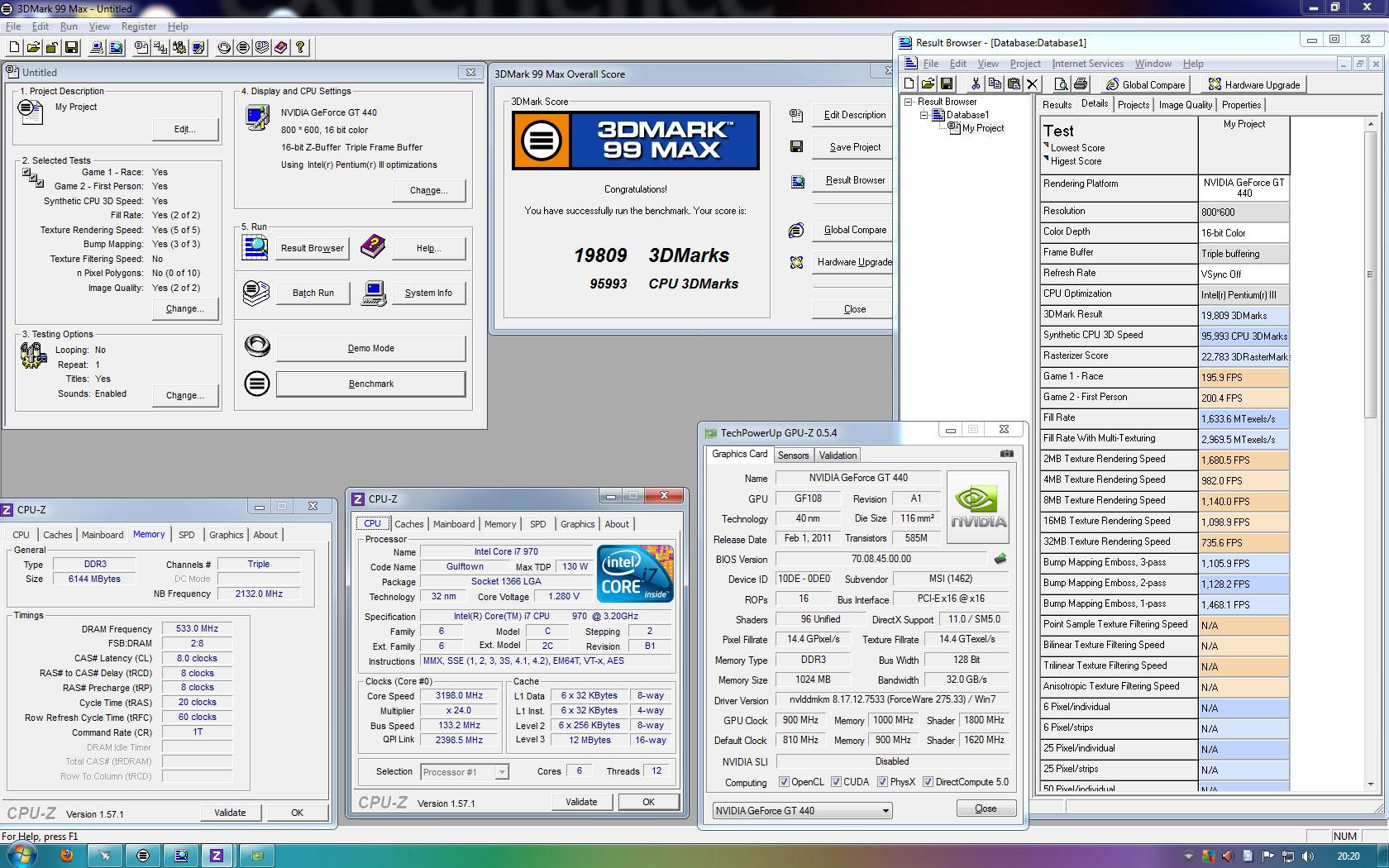The image size is (1389, 868).
Task: Click Demo Mode ring icon in 3DMark toolbar
Action: (x=224, y=48)
